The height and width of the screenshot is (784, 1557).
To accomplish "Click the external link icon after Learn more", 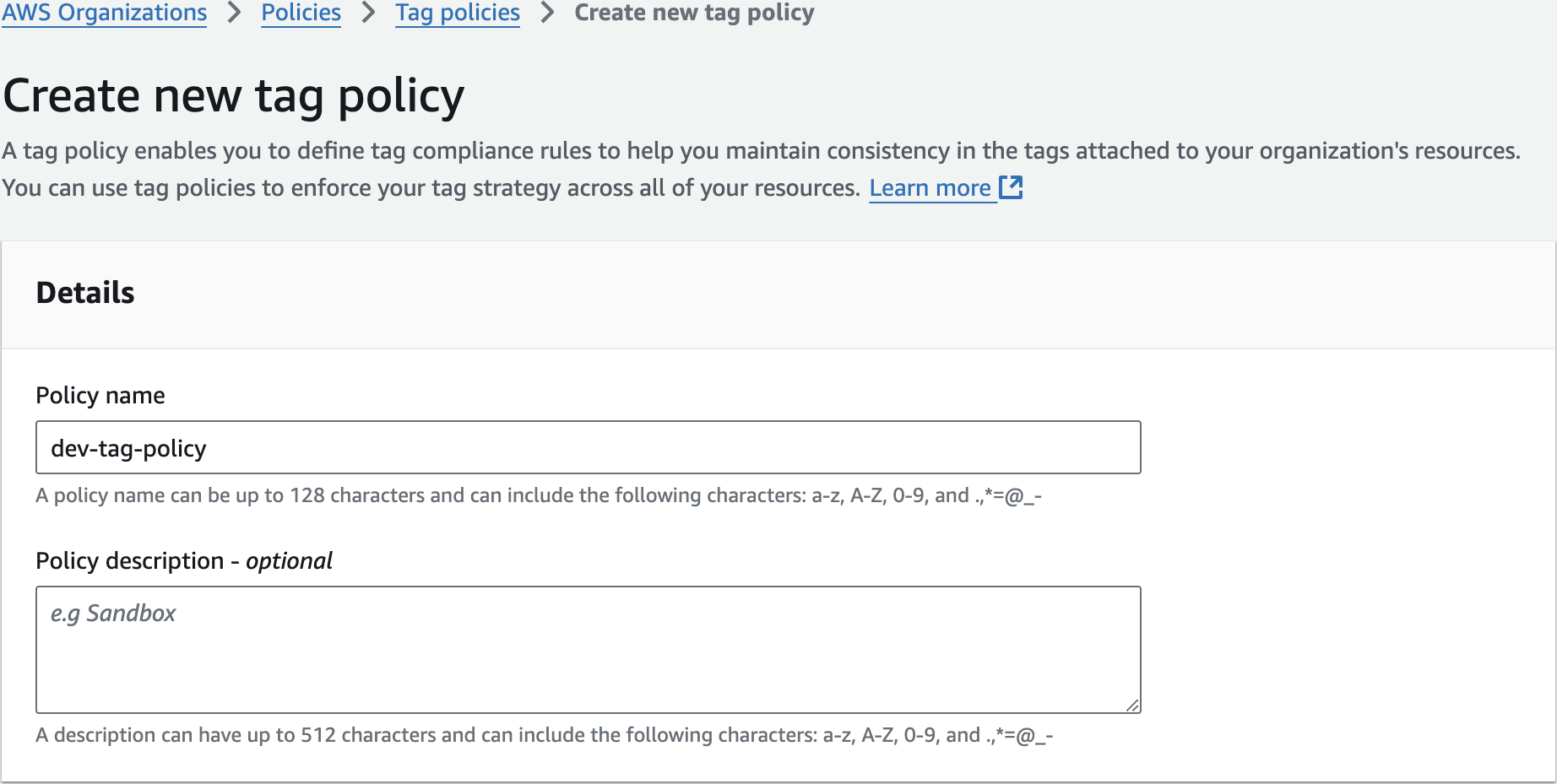I will coord(1011,187).
